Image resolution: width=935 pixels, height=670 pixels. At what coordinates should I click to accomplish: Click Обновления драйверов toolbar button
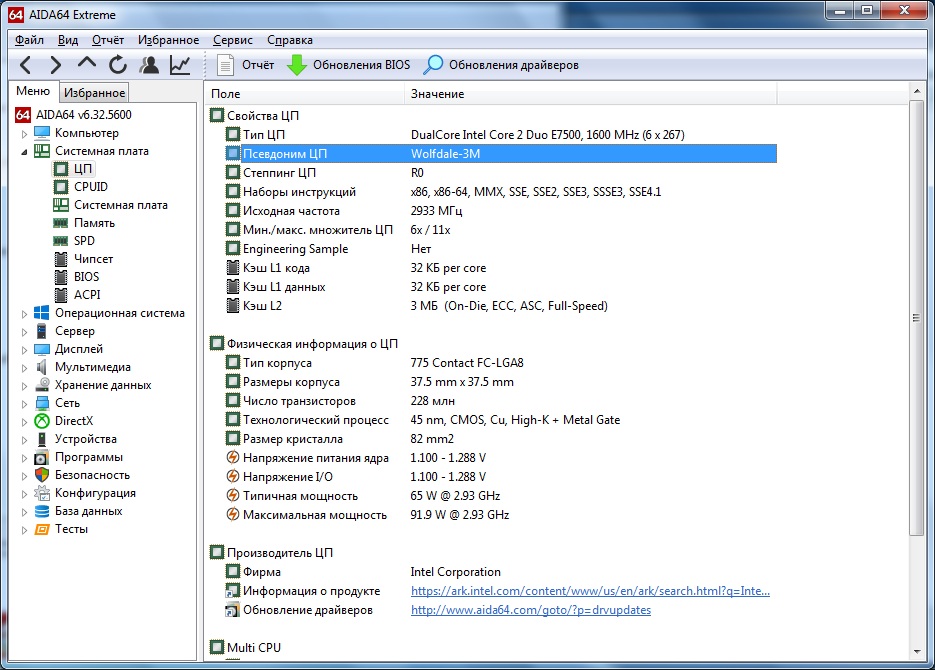(501, 64)
